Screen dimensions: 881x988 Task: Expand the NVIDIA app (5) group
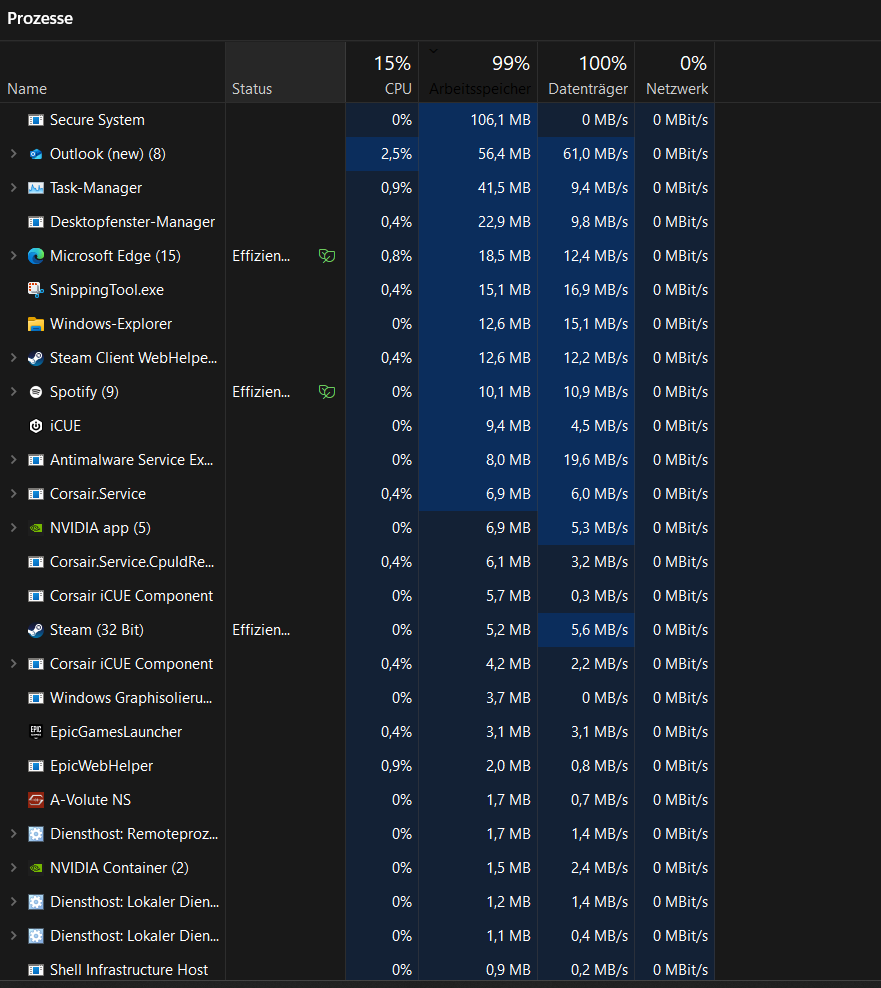(13, 528)
